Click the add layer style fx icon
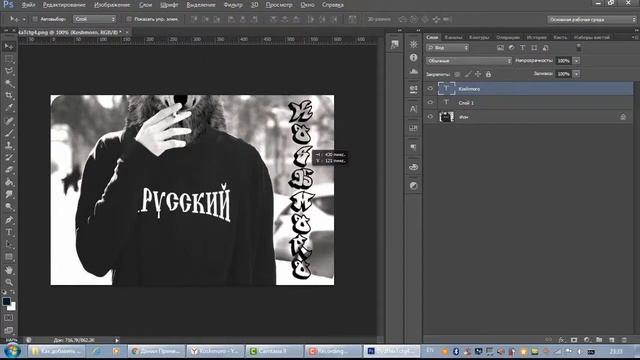 pos(562,340)
